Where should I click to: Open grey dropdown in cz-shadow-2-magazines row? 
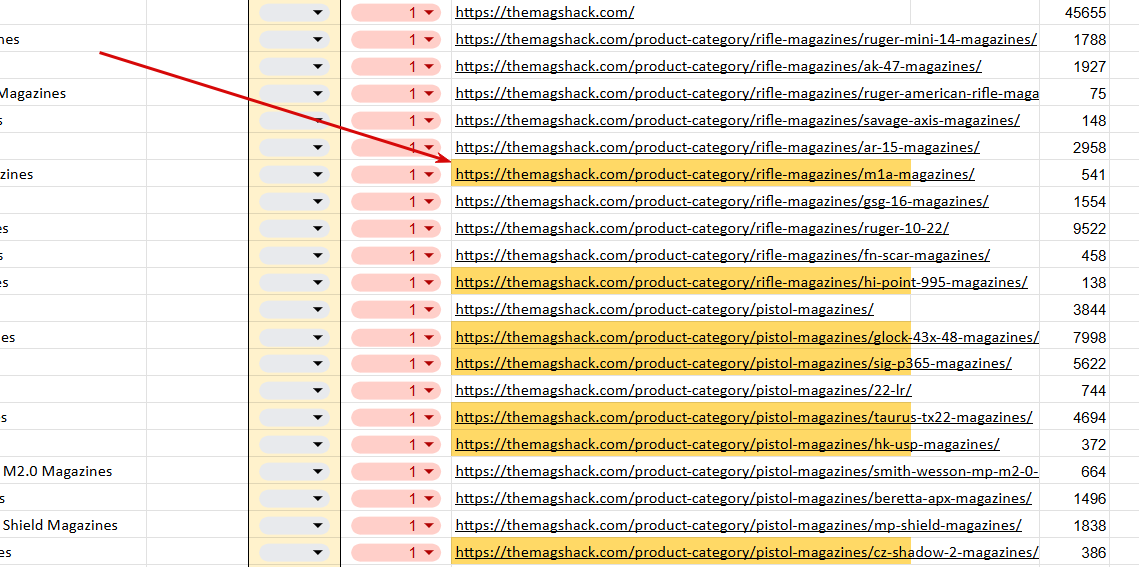(x=294, y=552)
